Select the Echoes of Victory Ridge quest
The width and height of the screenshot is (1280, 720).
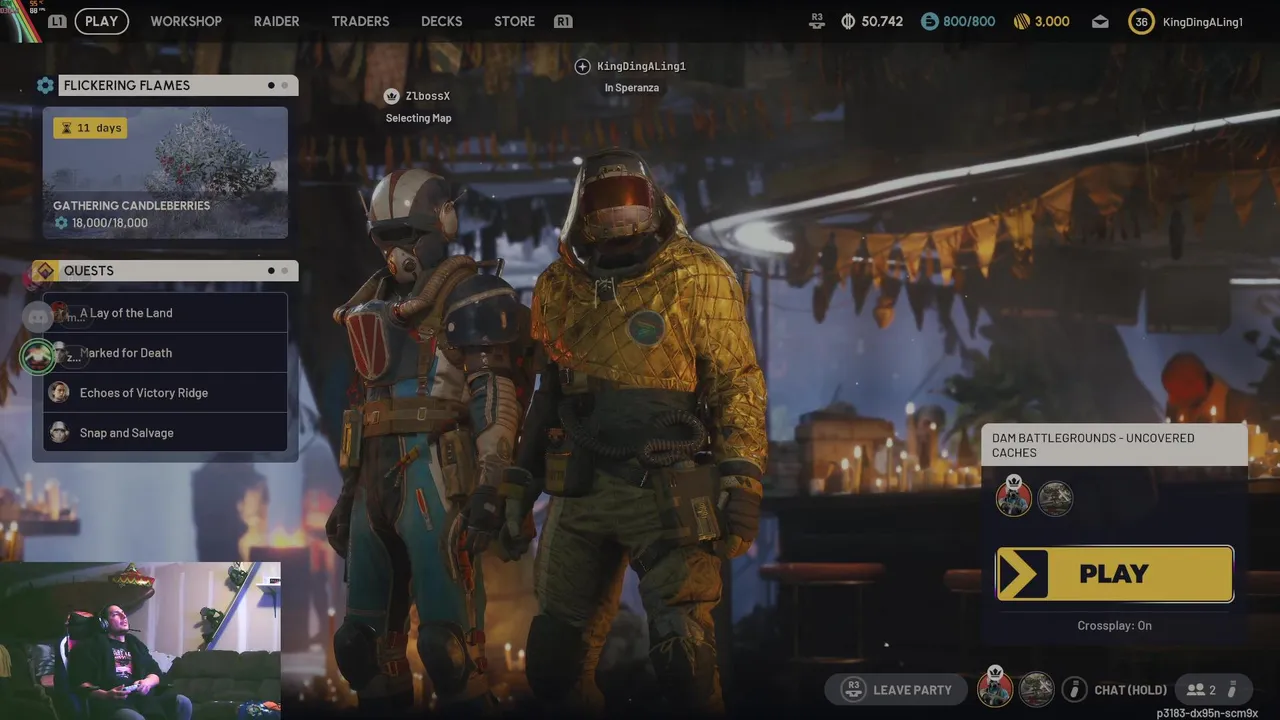165,393
